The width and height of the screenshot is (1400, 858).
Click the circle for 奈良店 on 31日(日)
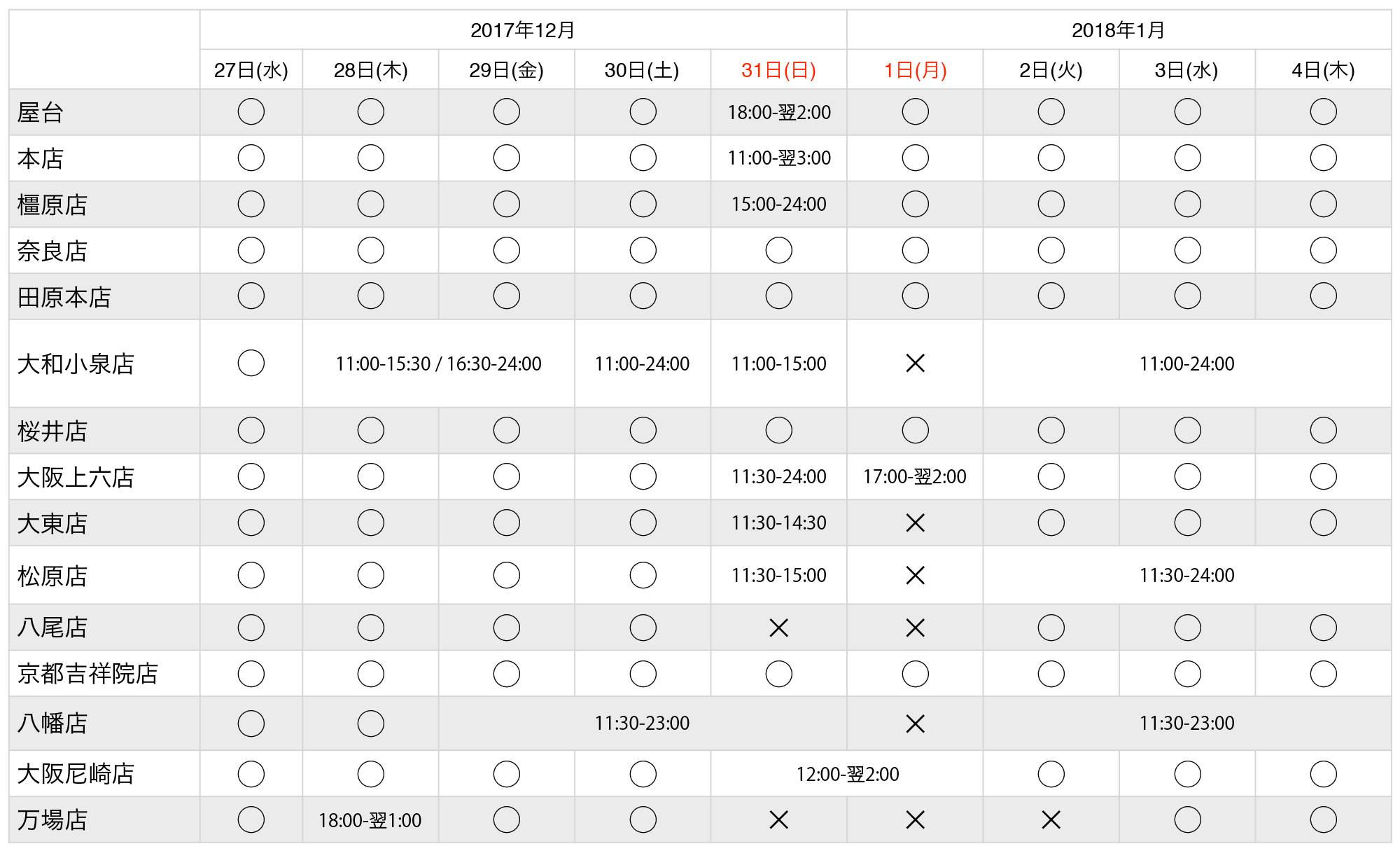tap(778, 251)
